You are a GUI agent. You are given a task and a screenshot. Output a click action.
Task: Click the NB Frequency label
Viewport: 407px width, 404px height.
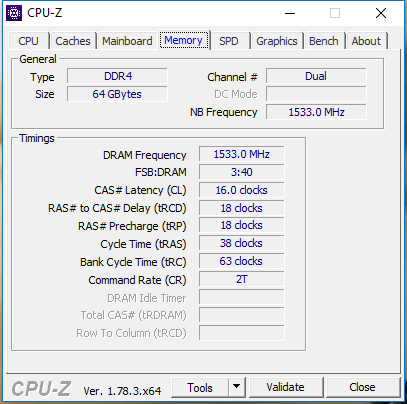click(224, 112)
